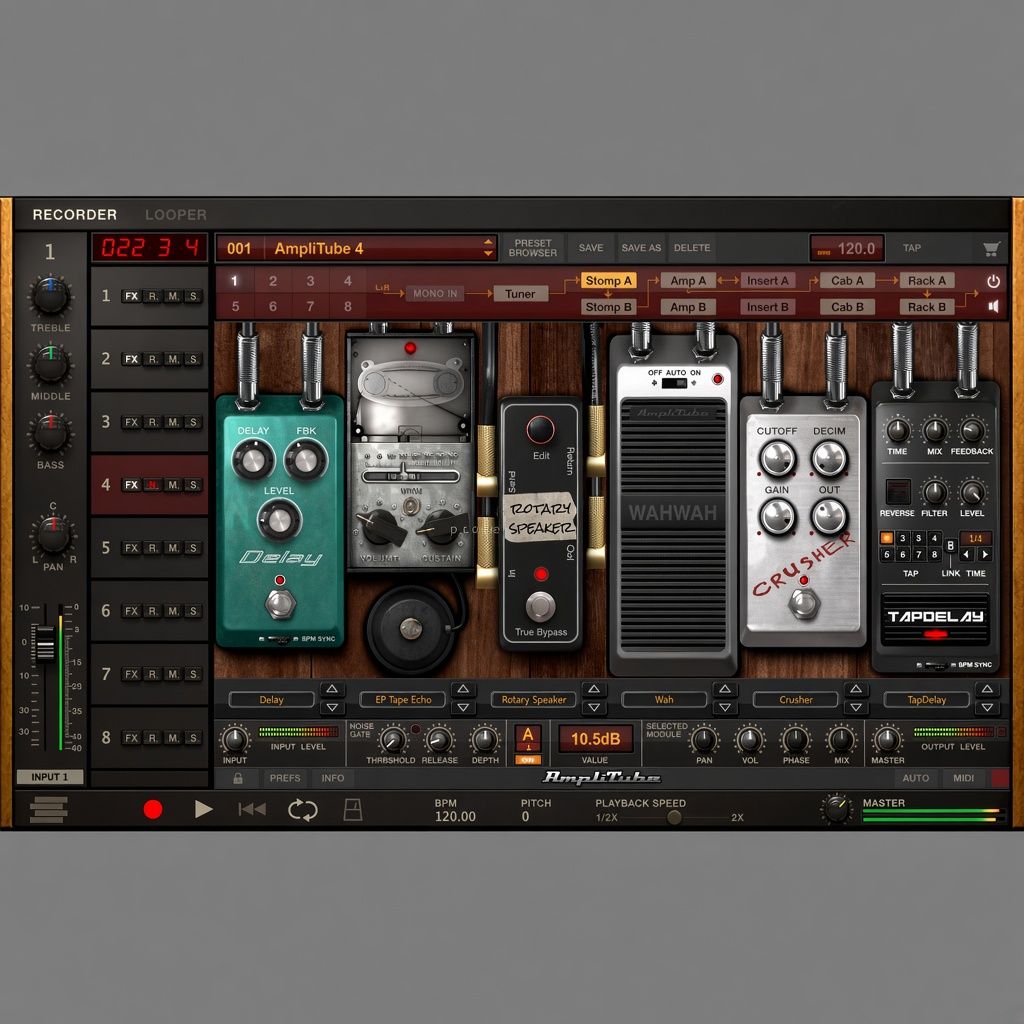Click the channel volume fader handle
Viewport: 1024px width, 1024px height.
[x=44, y=644]
